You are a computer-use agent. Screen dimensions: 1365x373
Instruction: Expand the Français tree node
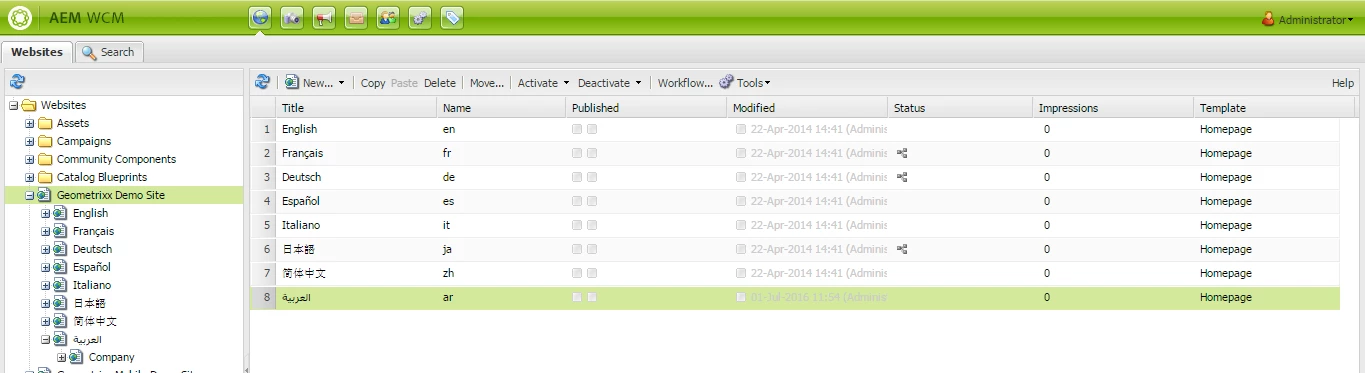[x=45, y=231]
